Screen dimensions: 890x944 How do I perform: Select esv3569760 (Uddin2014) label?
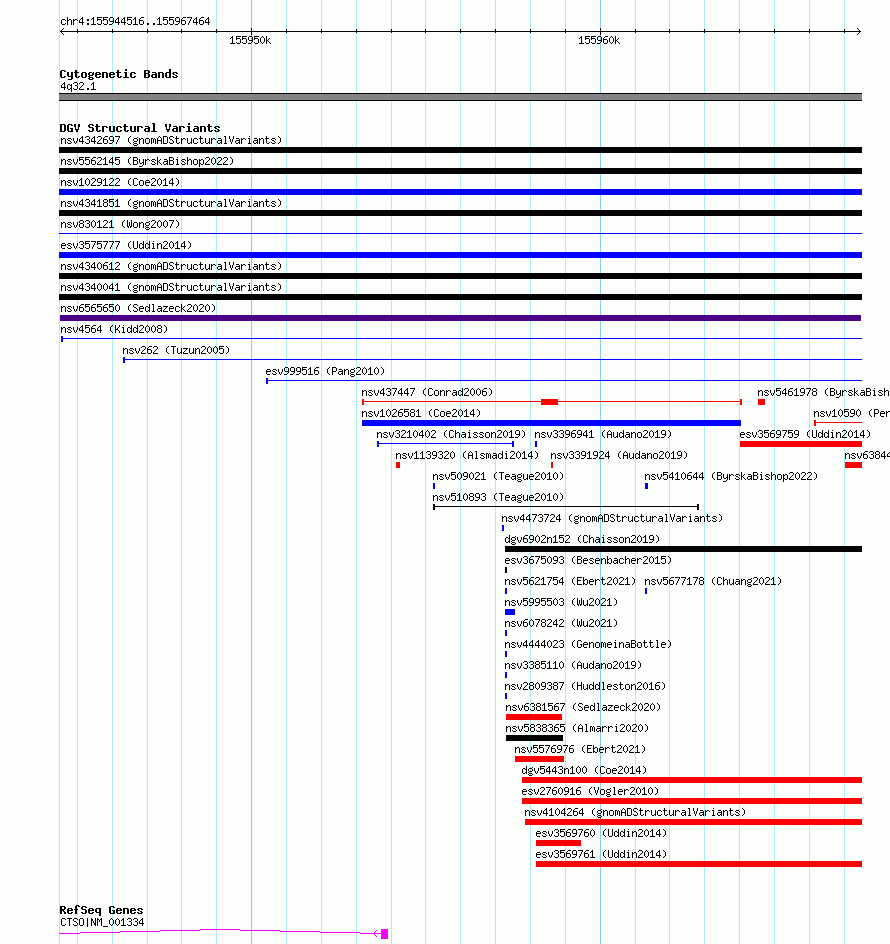coord(601,834)
